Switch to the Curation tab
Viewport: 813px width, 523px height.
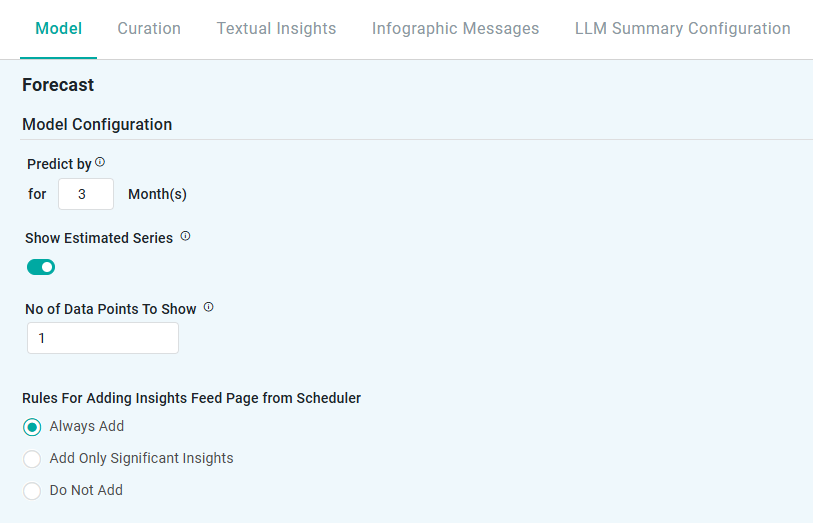click(149, 29)
